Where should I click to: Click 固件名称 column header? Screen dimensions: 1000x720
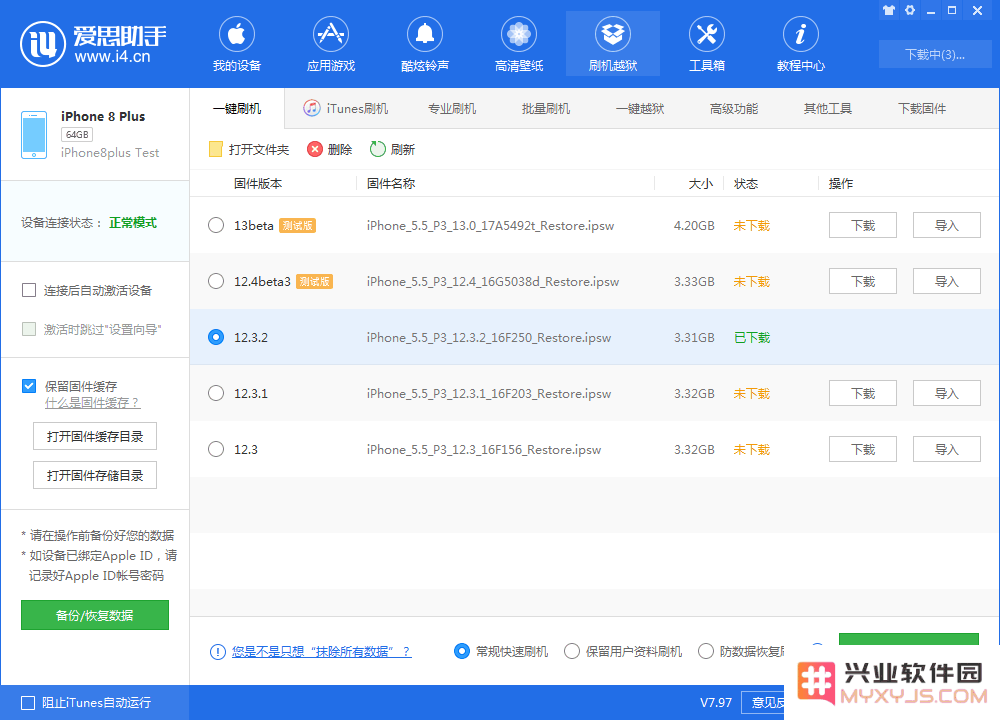pyautogui.click(x=391, y=184)
